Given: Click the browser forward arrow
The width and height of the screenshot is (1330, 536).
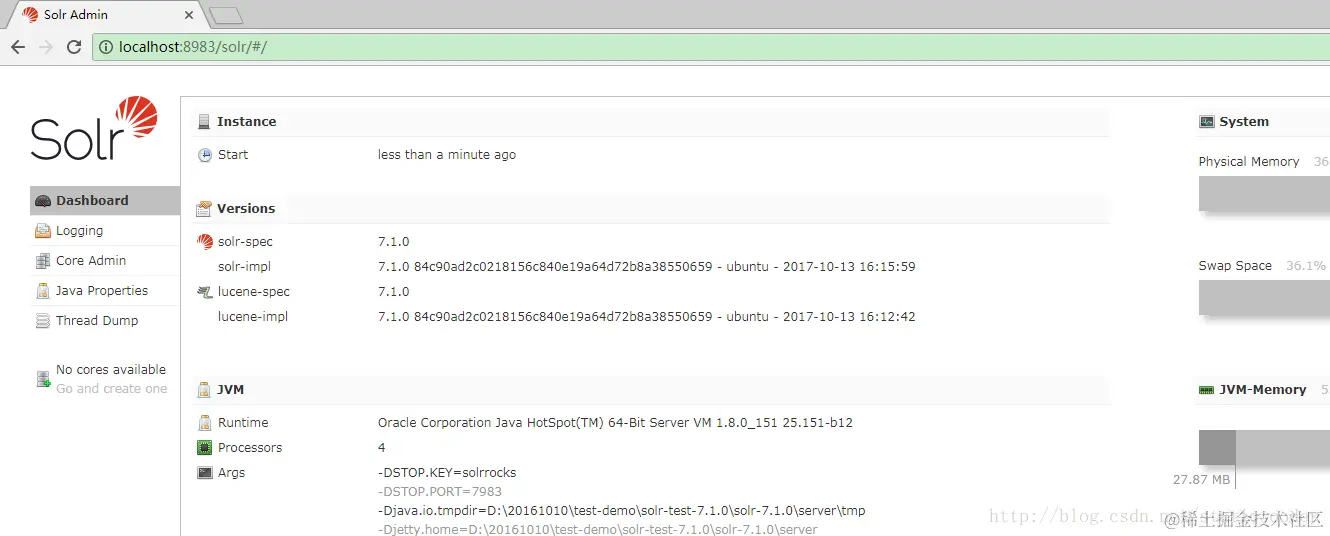Looking at the screenshot, I should pos(46,47).
